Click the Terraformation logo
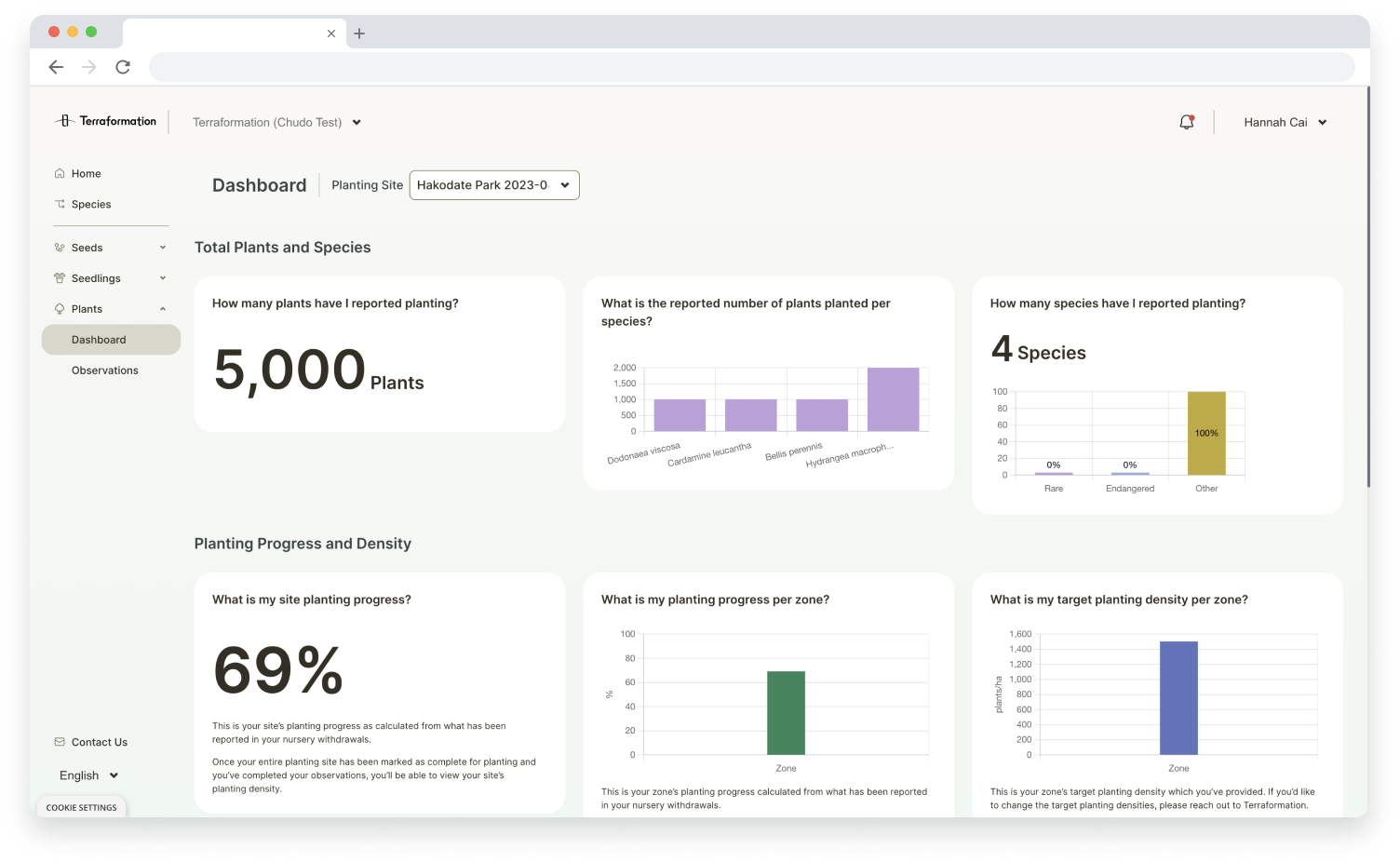1400x862 pixels. (105, 121)
